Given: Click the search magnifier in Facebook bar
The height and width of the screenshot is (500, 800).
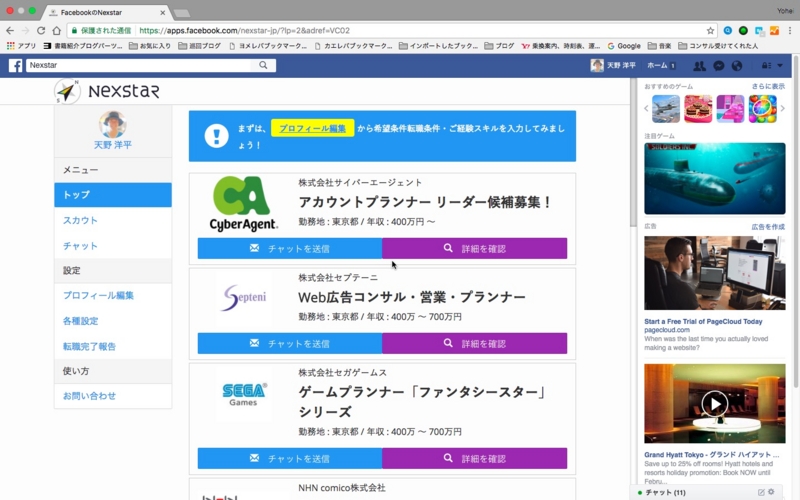Looking at the screenshot, I should (x=263, y=65).
